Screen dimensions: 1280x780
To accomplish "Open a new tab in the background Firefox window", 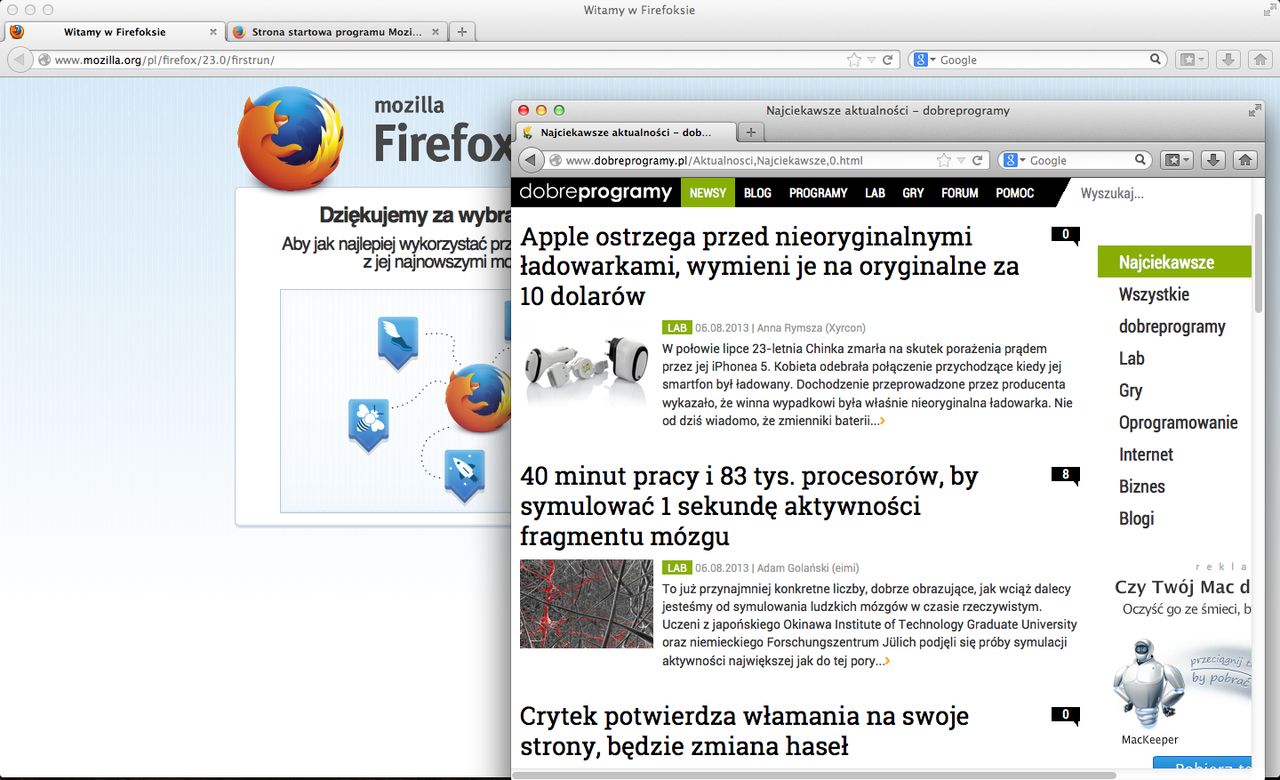I will [461, 32].
